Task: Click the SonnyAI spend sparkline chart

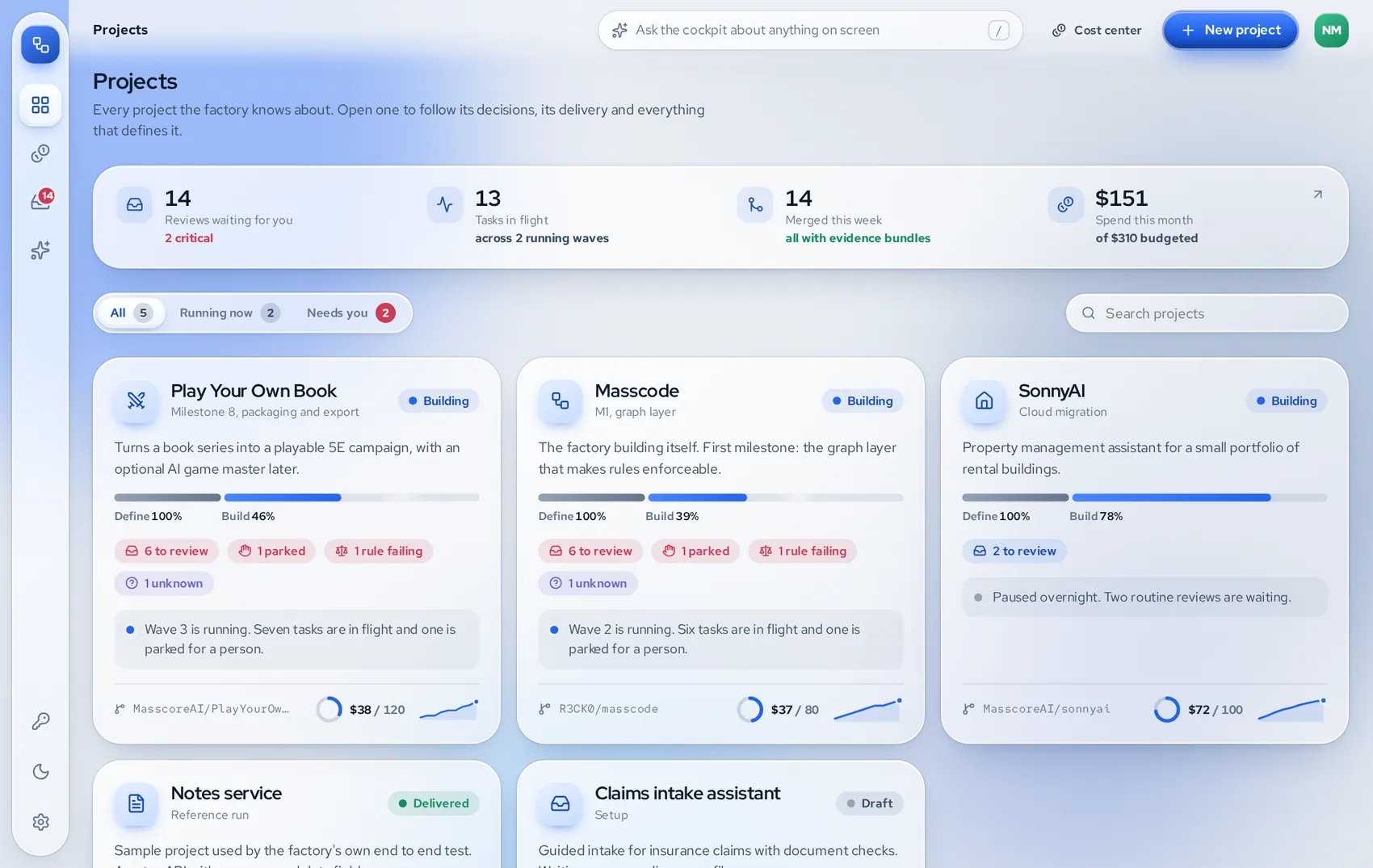Action: [x=1292, y=710]
